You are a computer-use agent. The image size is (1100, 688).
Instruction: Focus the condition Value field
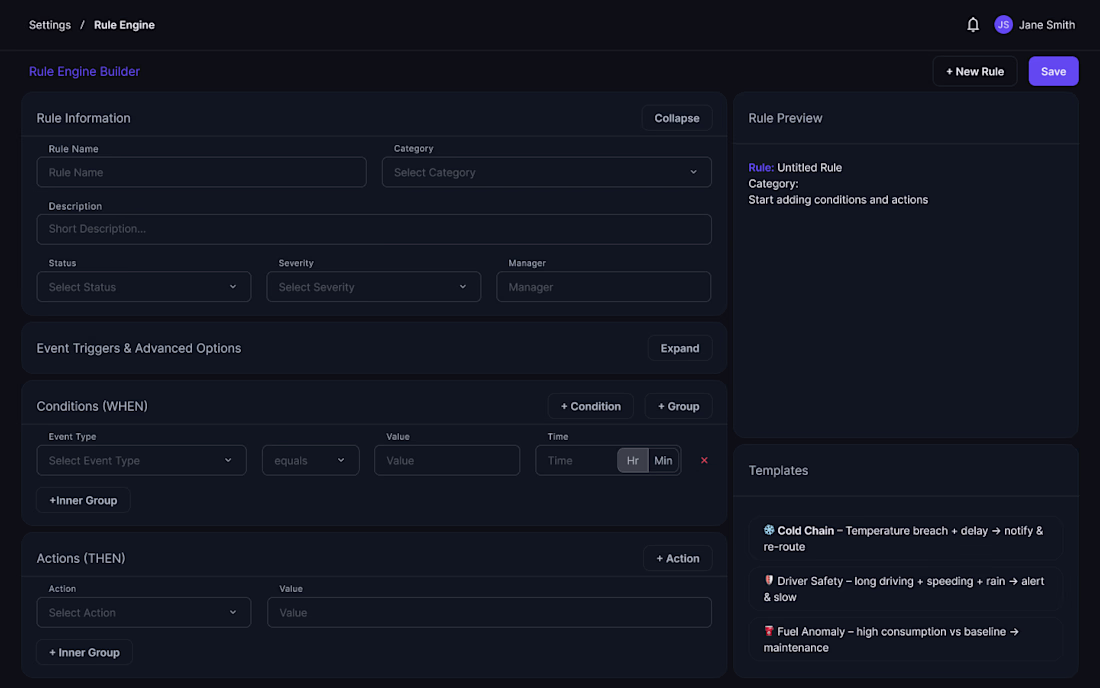click(447, 460)
